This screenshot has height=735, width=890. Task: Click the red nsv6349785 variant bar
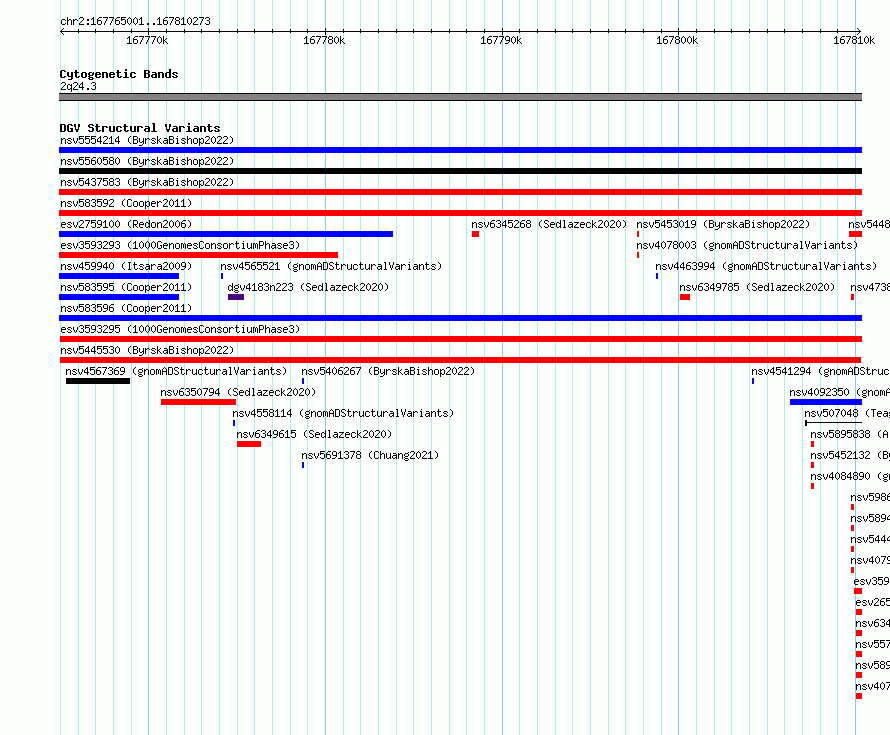pyautogui.click(x=685, y=297)
